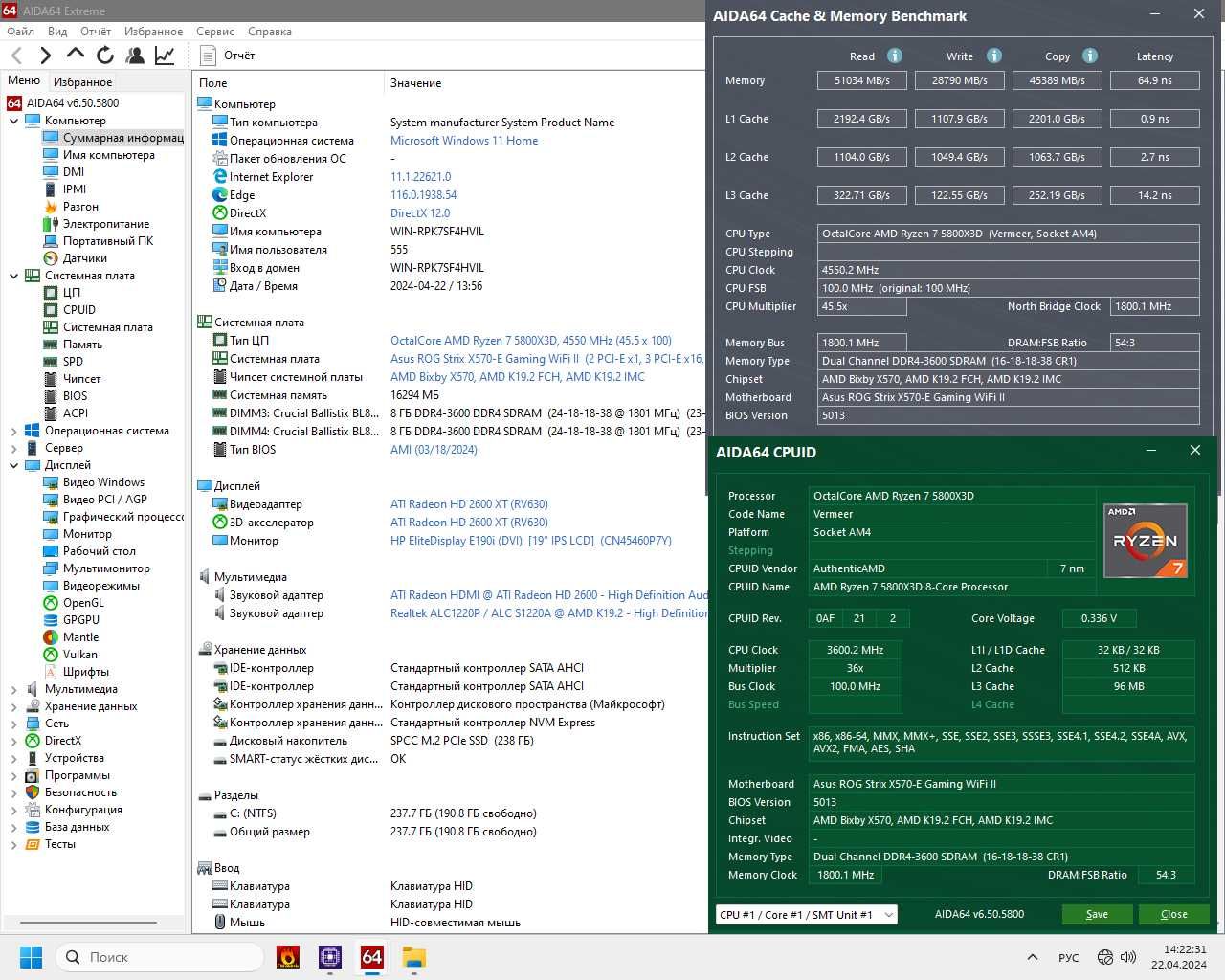Expand the Хранение данных tree node

[13, 706]
